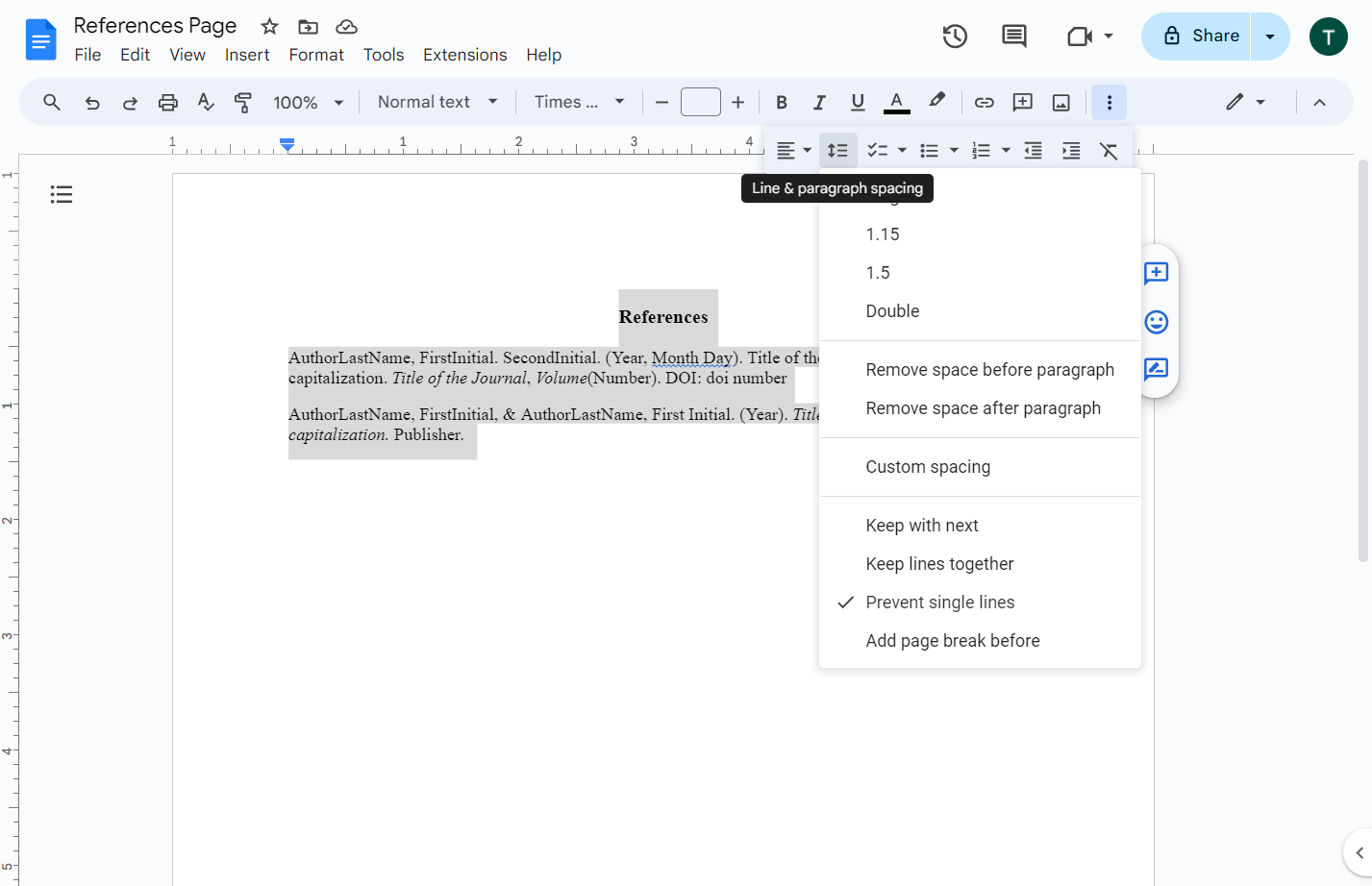The image size is (1372, 886).
Task: Increase the paragraph indent
Action: click(1071, 150)
